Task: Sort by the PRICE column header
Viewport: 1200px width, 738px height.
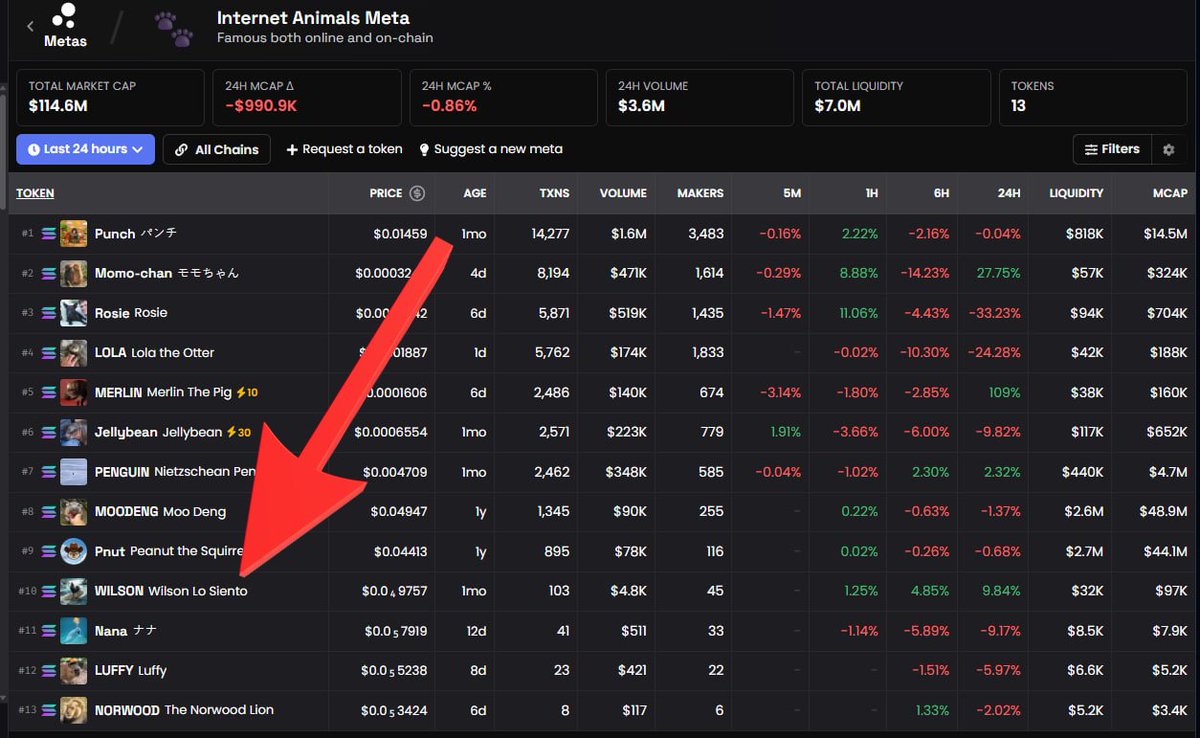Action: tap(386, 193)
